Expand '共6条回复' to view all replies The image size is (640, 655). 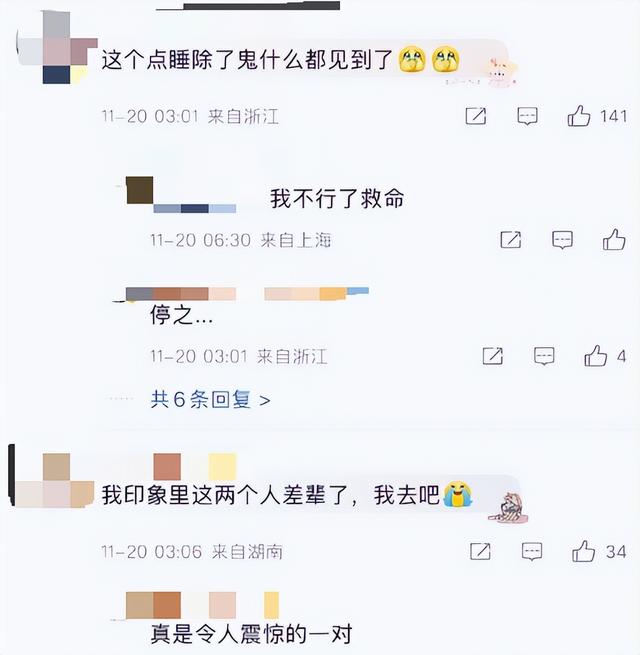tap(210, 400)
